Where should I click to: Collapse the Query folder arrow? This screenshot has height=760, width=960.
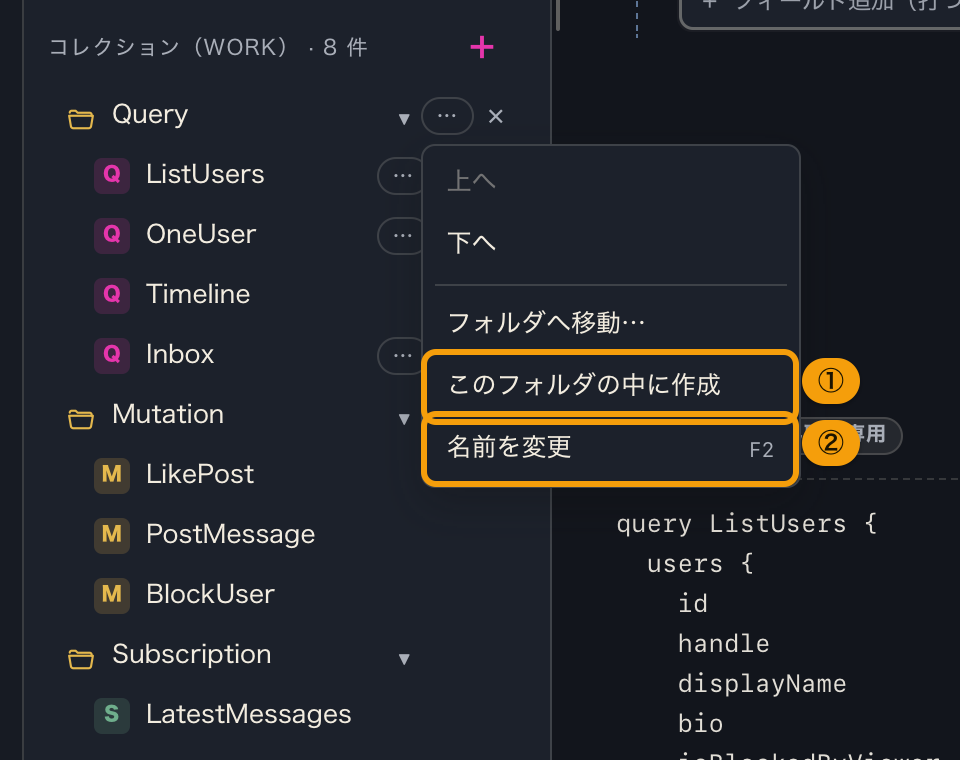coord(404,119)
